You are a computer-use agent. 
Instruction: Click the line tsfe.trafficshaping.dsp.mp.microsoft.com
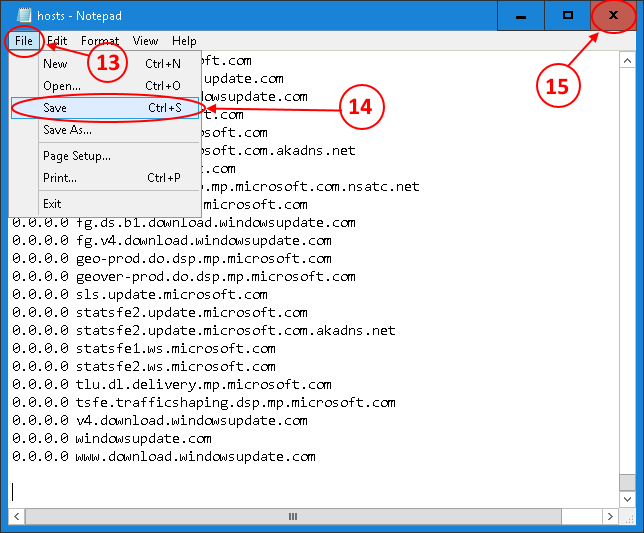coord(204,403)
